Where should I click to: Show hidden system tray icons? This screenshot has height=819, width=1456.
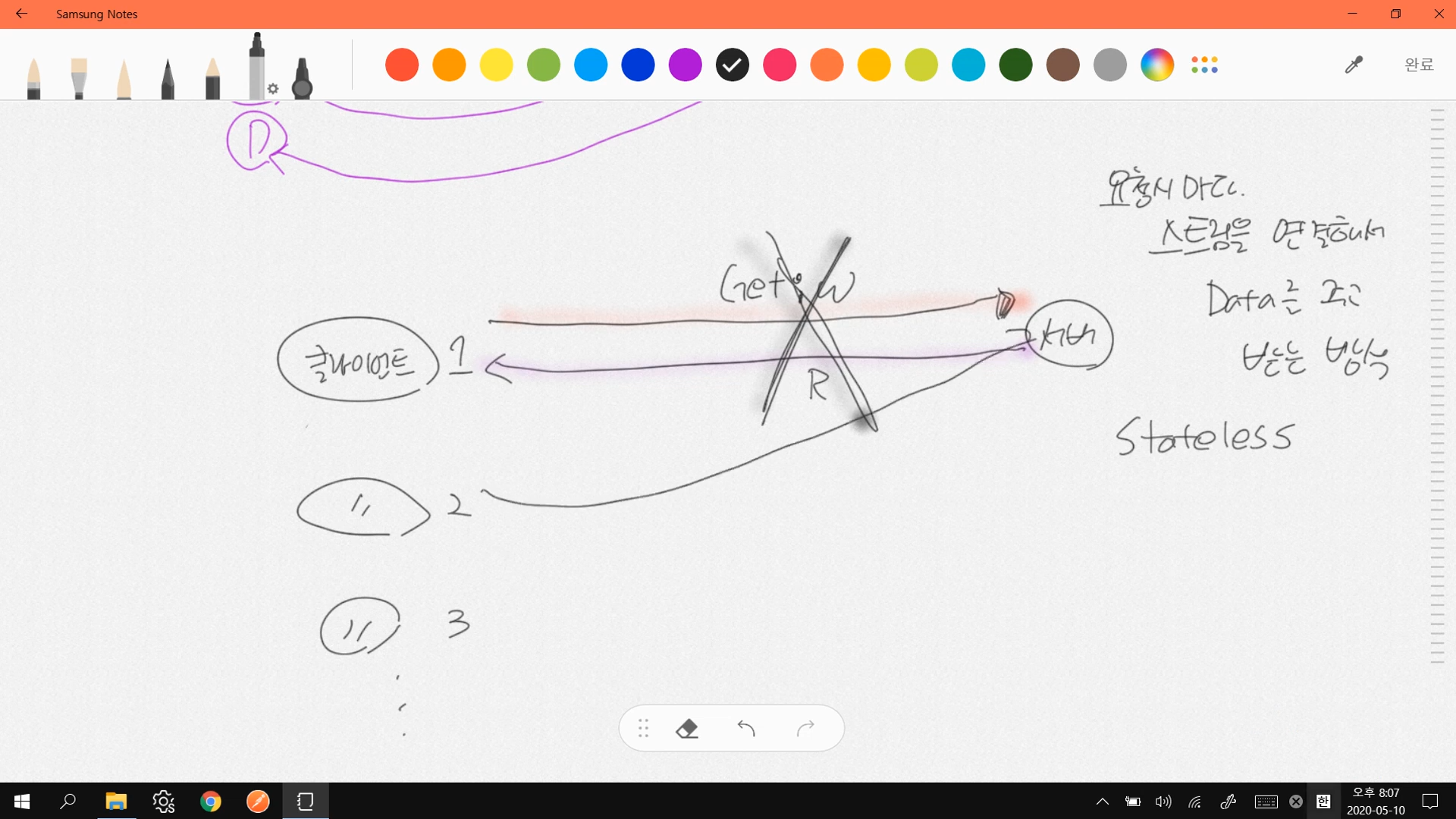(x=1103, y=802)
